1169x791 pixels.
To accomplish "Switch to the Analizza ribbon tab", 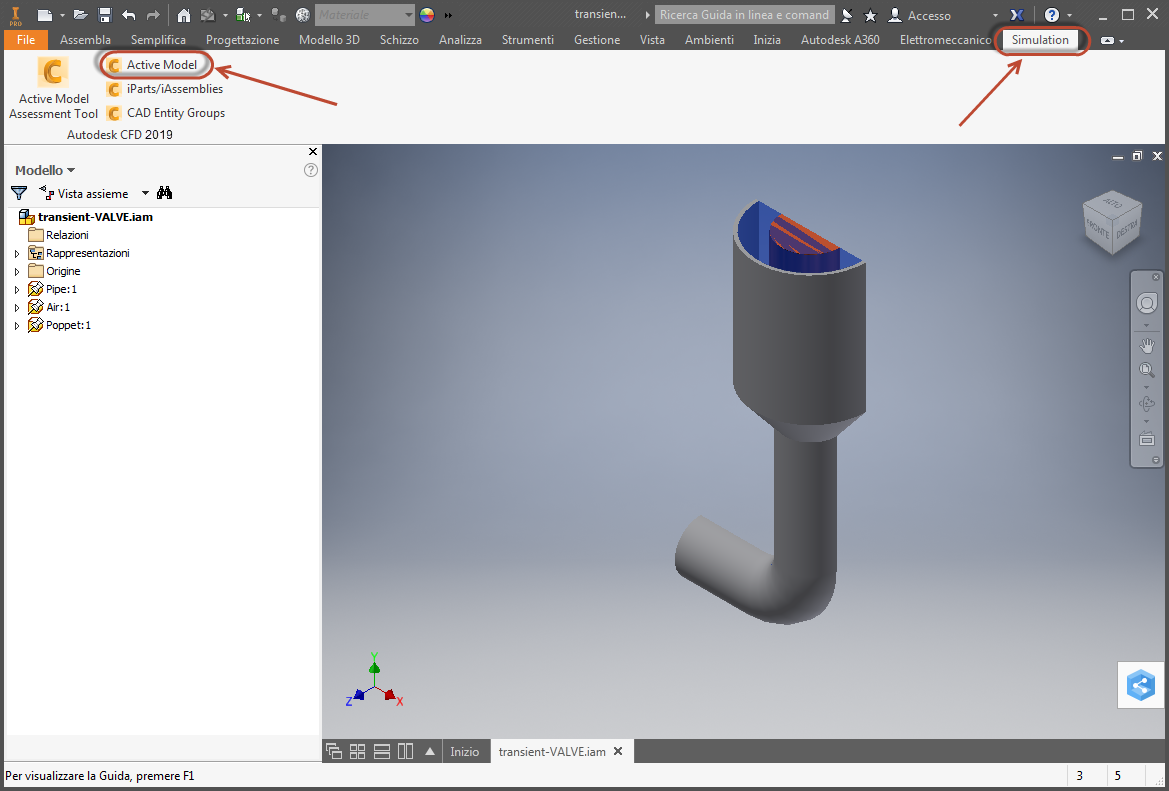I will [x=459, y=40].
